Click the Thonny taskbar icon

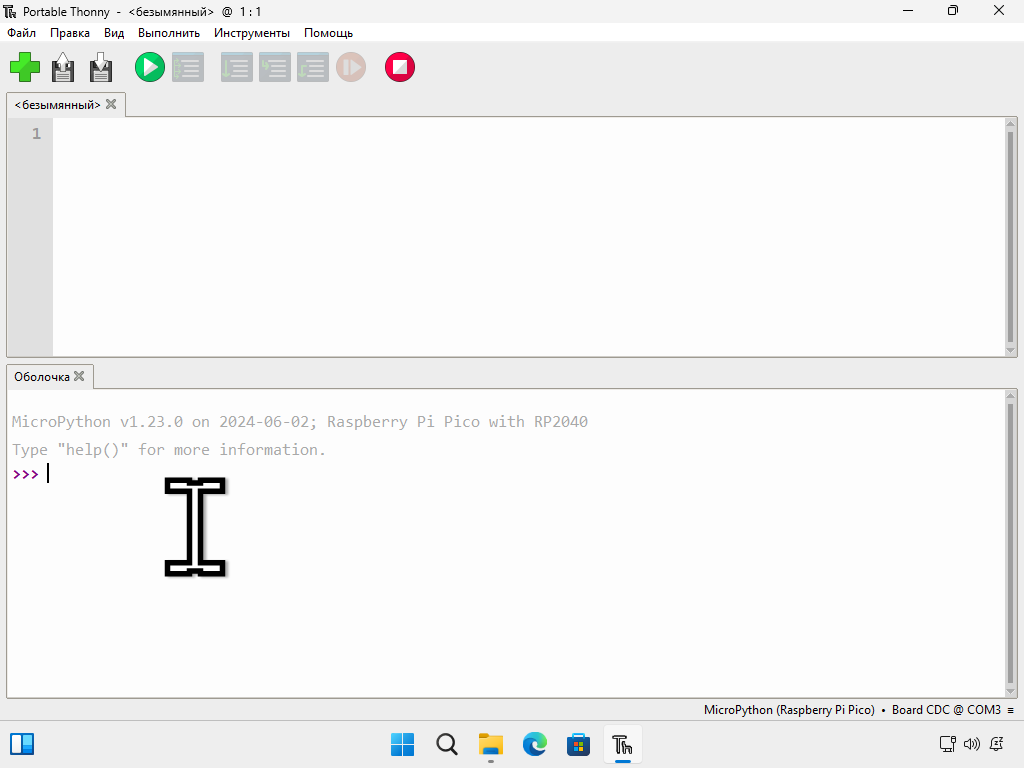click(622, 744)
